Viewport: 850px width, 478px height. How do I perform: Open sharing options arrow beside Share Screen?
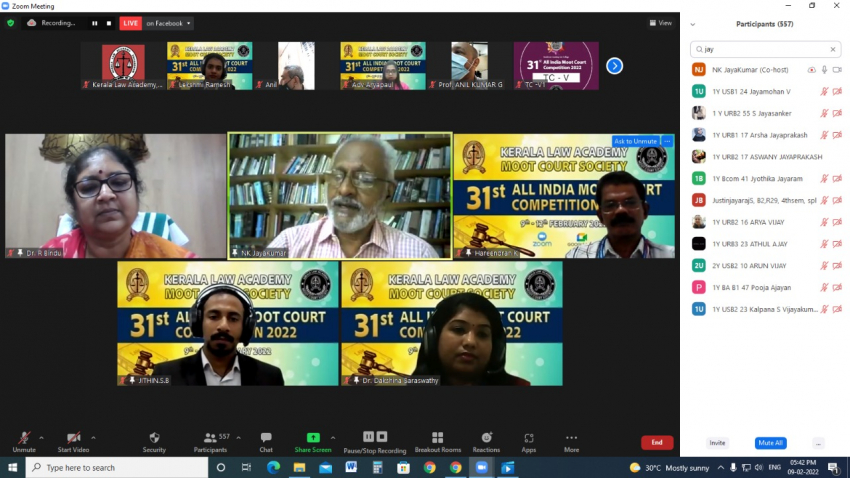click(333, 438)
